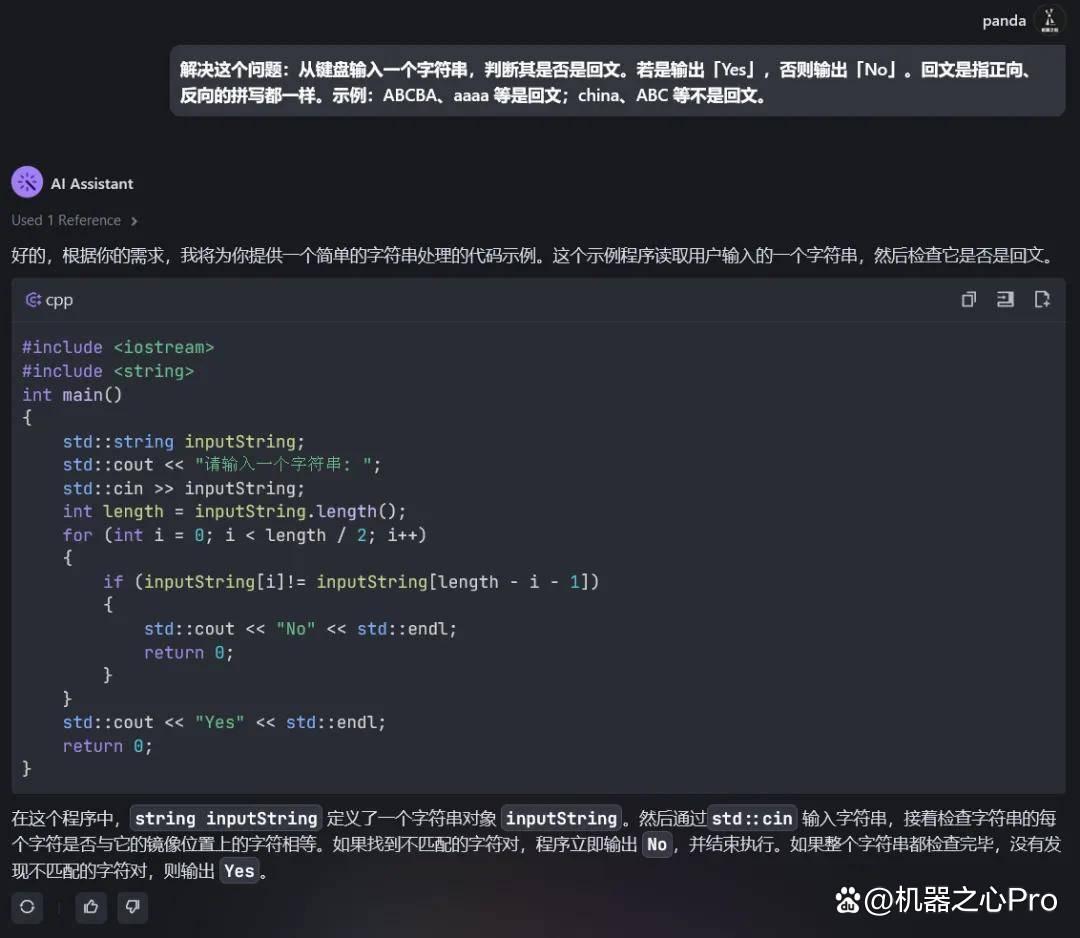Click the paw icon in watermark
Viewport: 1080px width, 938px height.
(x=847, y=899)
